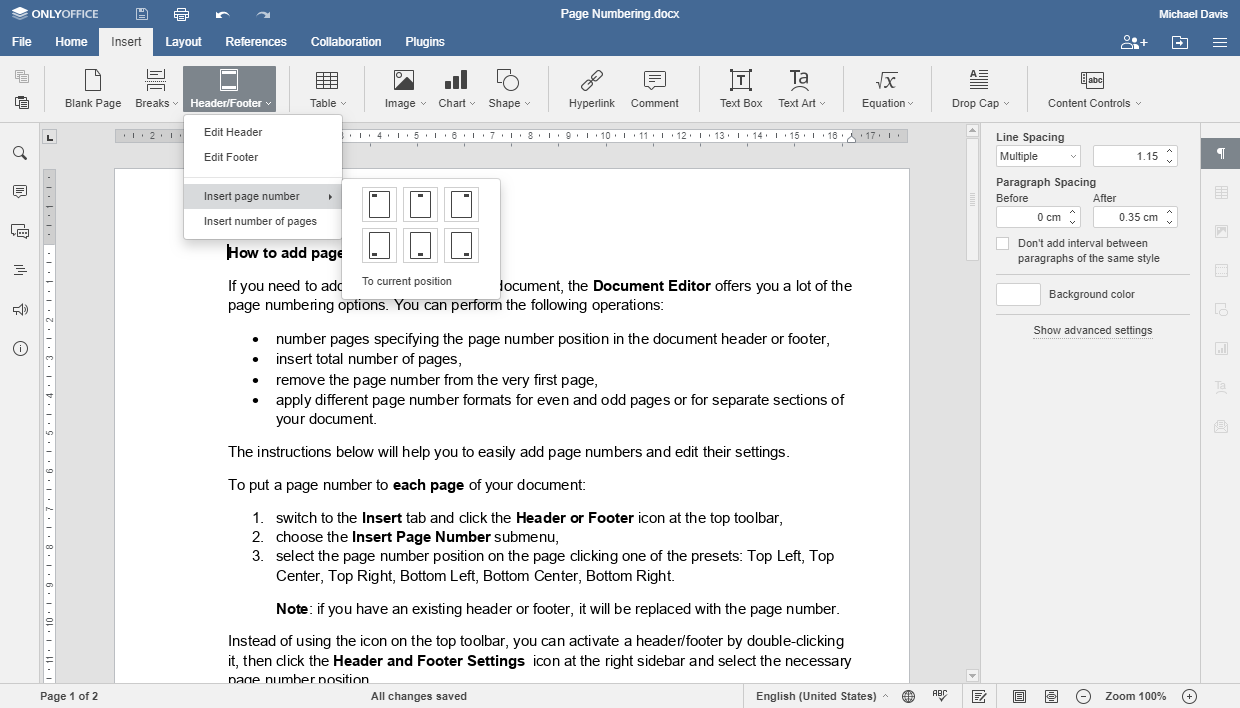This screenshot has height=708, width=1240.
Task: Click the Header/Footer toolbar button
Action: click(229, 89)
